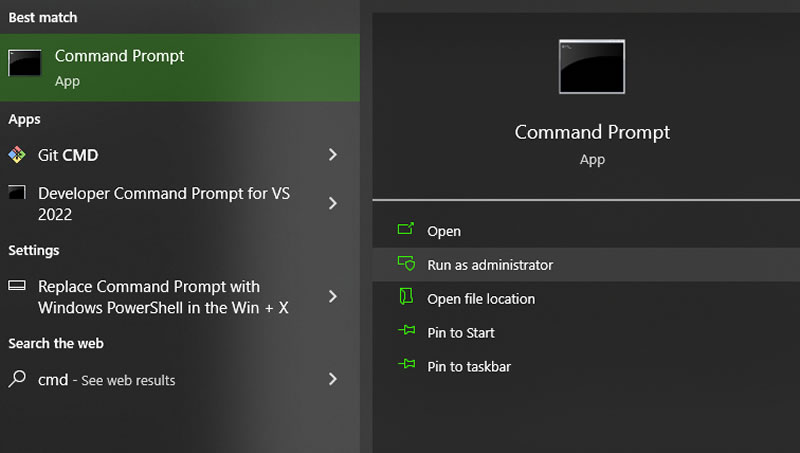Click the Run as administrator shield icon

[406, 263]
